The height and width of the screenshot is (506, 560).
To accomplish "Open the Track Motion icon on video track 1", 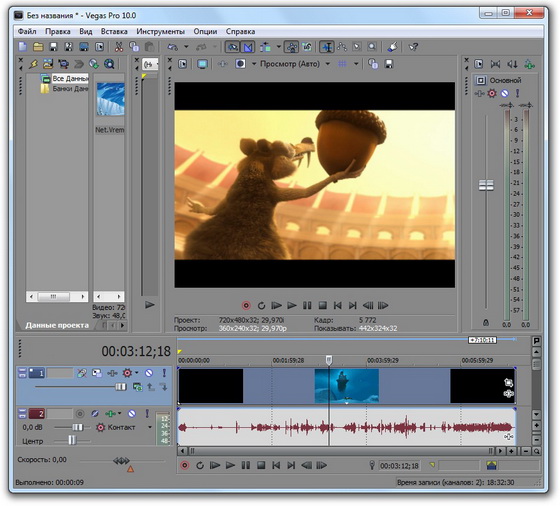I will pos(97,373).
